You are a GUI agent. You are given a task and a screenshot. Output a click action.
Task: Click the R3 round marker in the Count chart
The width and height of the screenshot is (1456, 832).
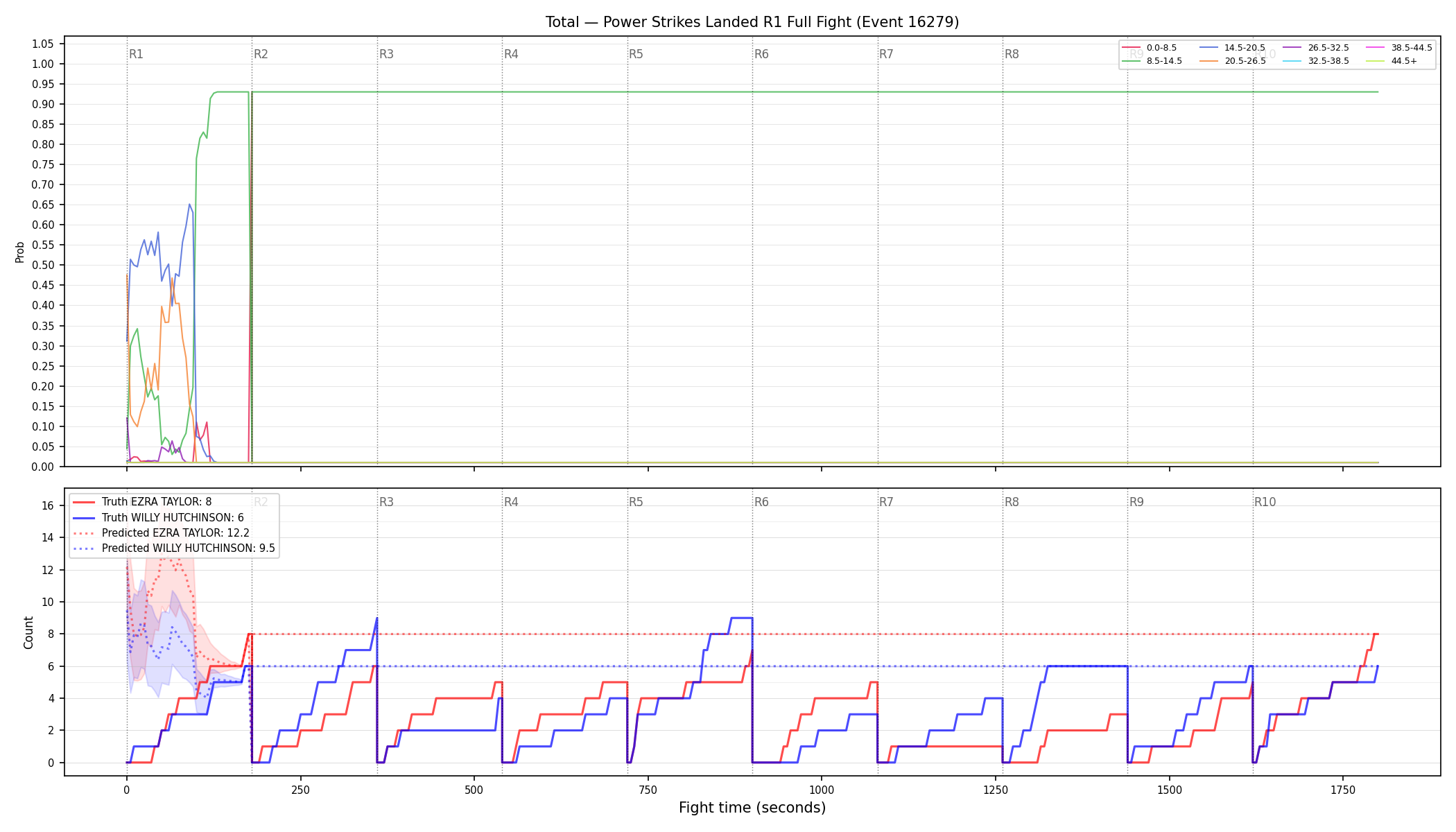[386, 502]
